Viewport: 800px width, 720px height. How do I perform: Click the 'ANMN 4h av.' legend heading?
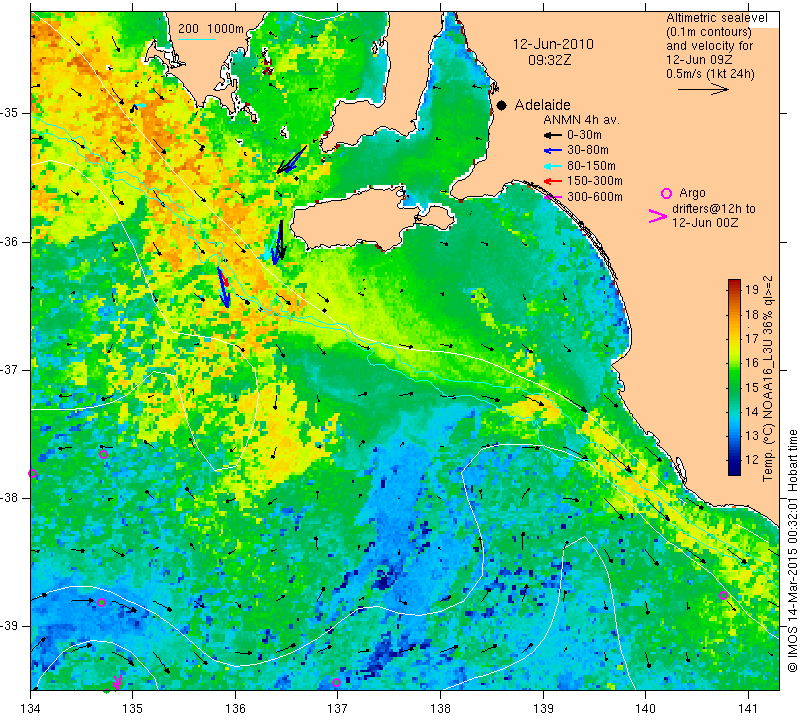click(581, 120)
